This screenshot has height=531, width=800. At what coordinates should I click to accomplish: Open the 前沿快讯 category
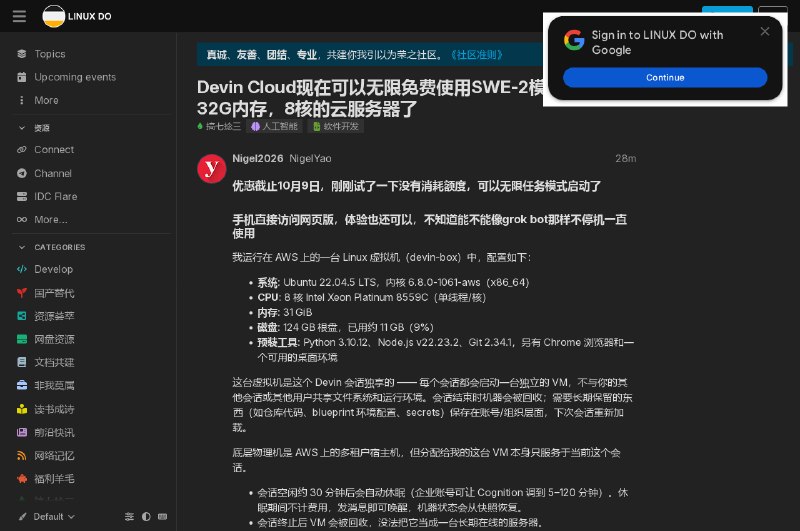[54, 433]
